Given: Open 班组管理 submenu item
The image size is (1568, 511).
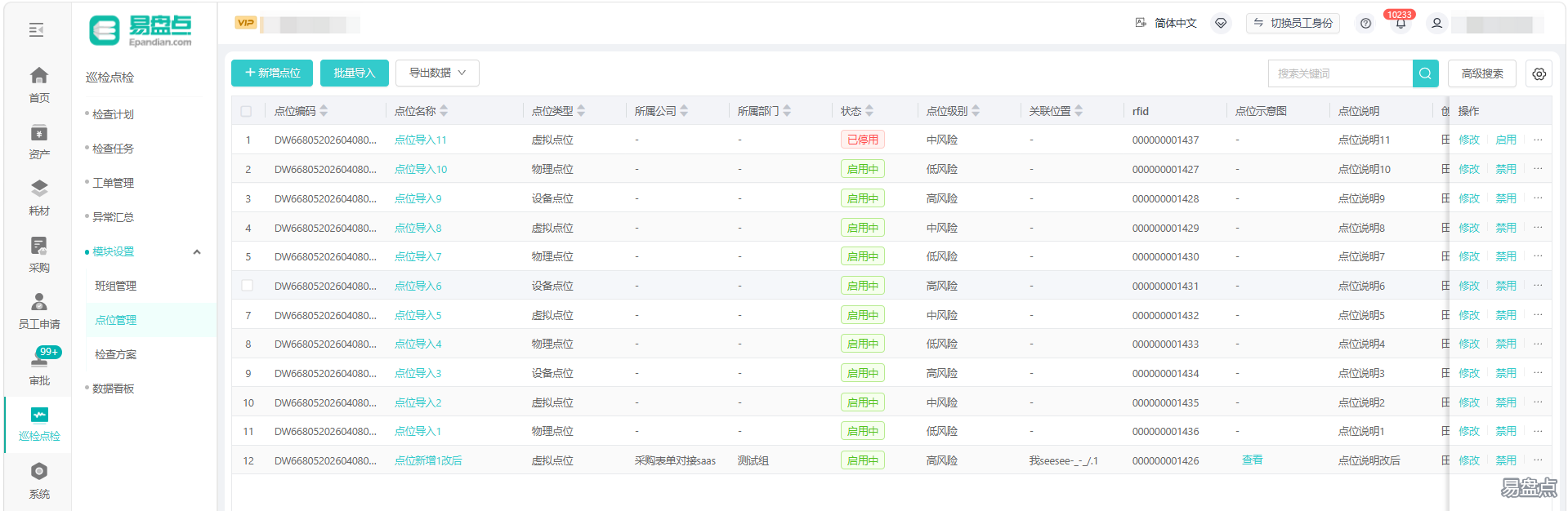Looking at the screenshot, I should coord(115,286).
